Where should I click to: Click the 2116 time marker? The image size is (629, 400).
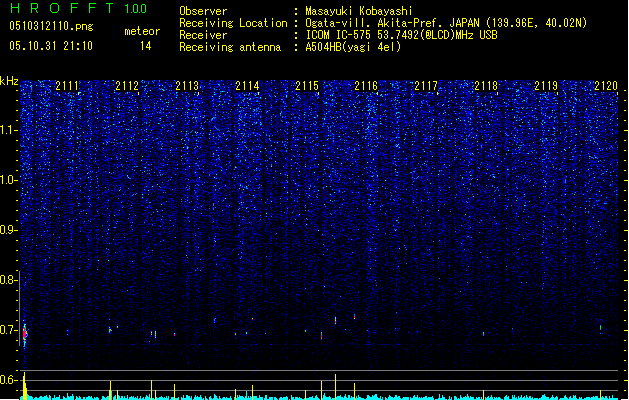click(366, 86)
